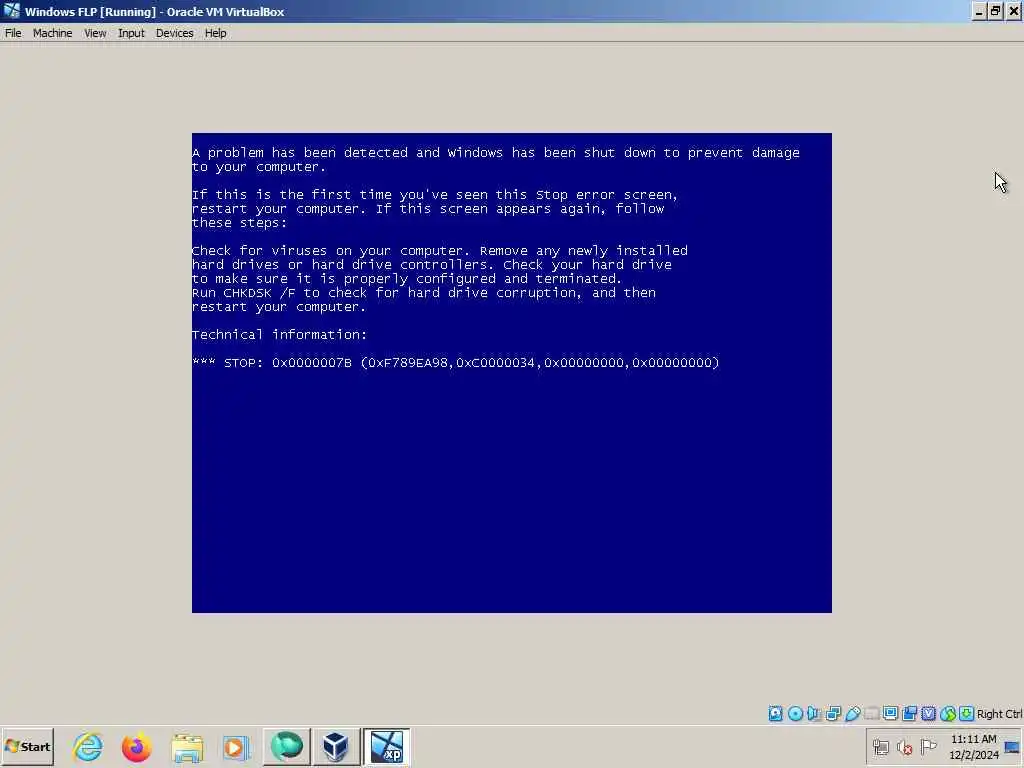Image resolution: width=1024 pixels, height=768 pixels.
Task: Click the optical disk status icon
Action: [x=795, y=713]
